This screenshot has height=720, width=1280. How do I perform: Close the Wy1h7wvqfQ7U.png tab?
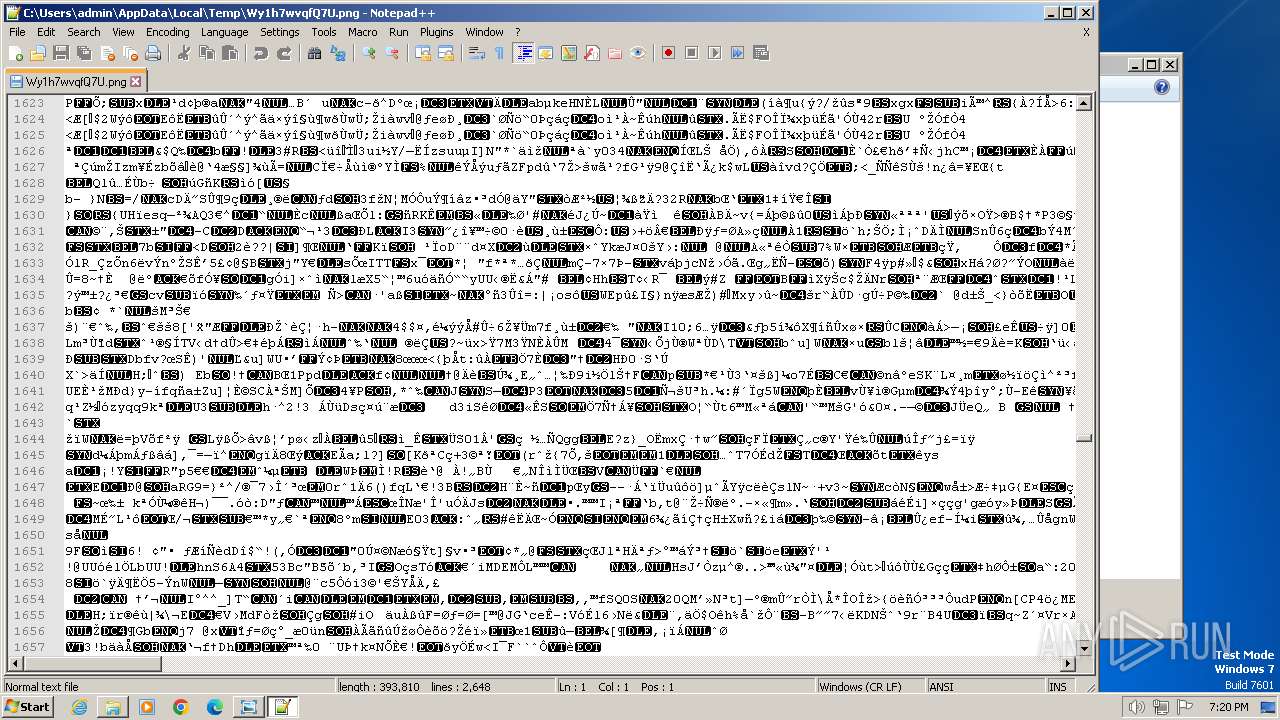point(137,81)
